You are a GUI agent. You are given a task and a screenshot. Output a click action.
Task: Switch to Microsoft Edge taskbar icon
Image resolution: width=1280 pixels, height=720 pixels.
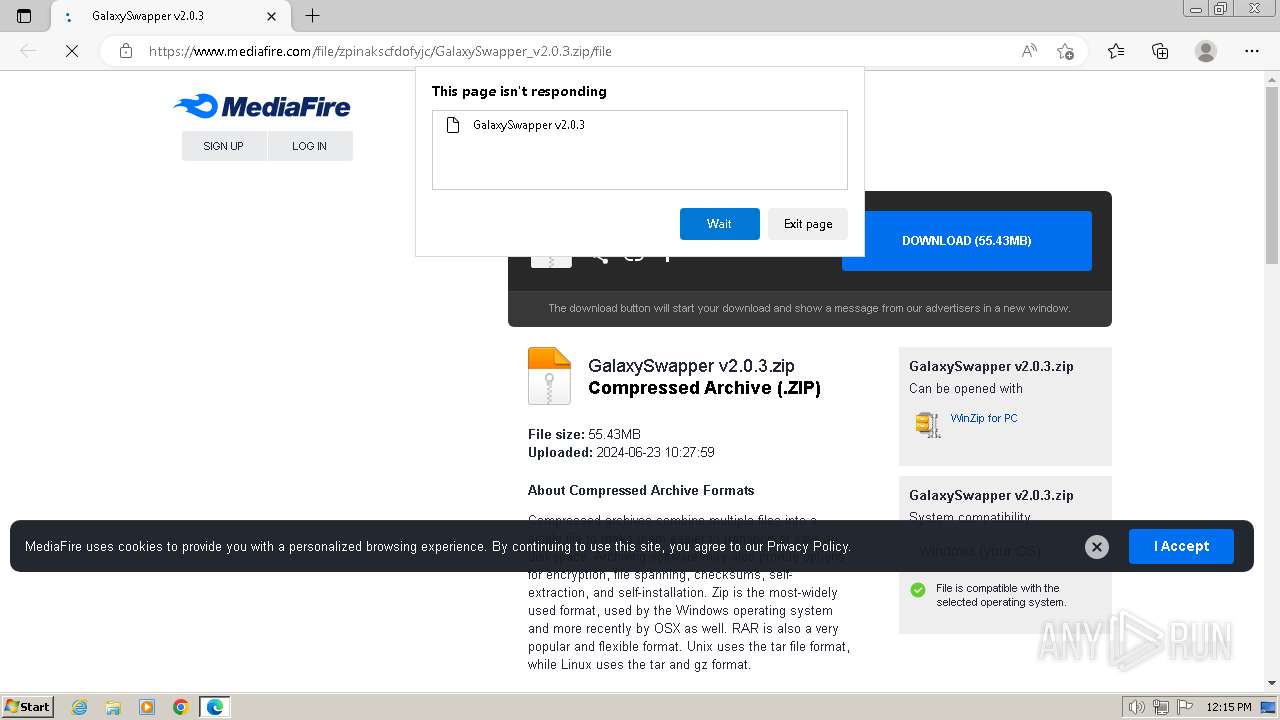[x=215, y=707]
